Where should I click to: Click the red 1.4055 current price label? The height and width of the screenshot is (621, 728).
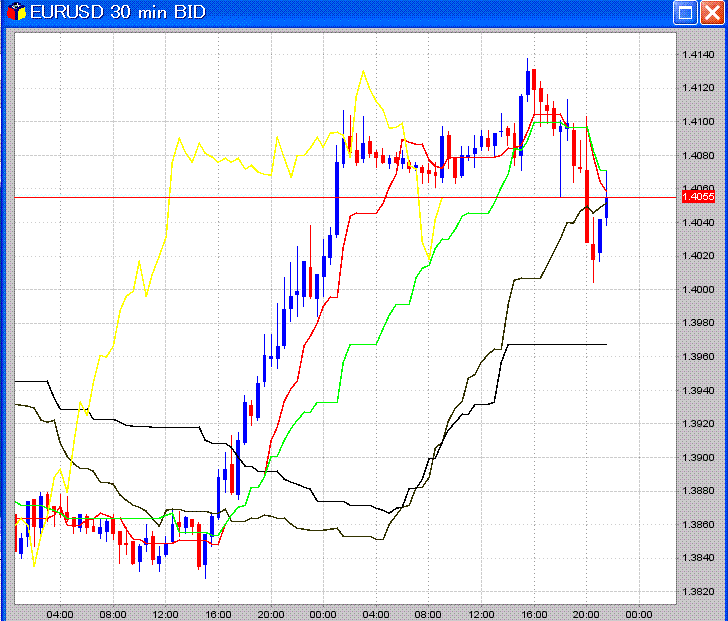coord(698,197)
